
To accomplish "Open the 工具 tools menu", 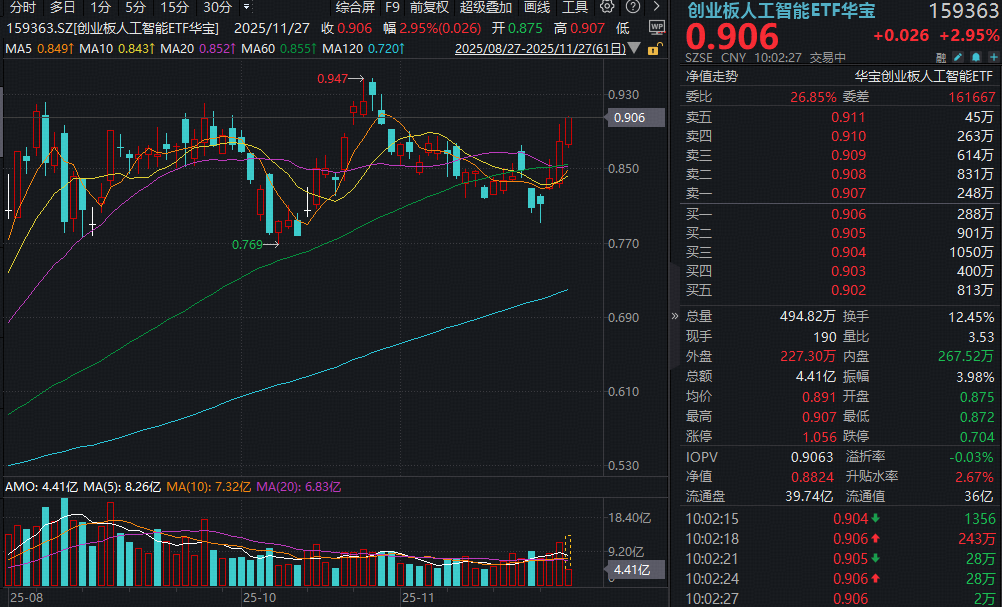I will coord(575,6).
